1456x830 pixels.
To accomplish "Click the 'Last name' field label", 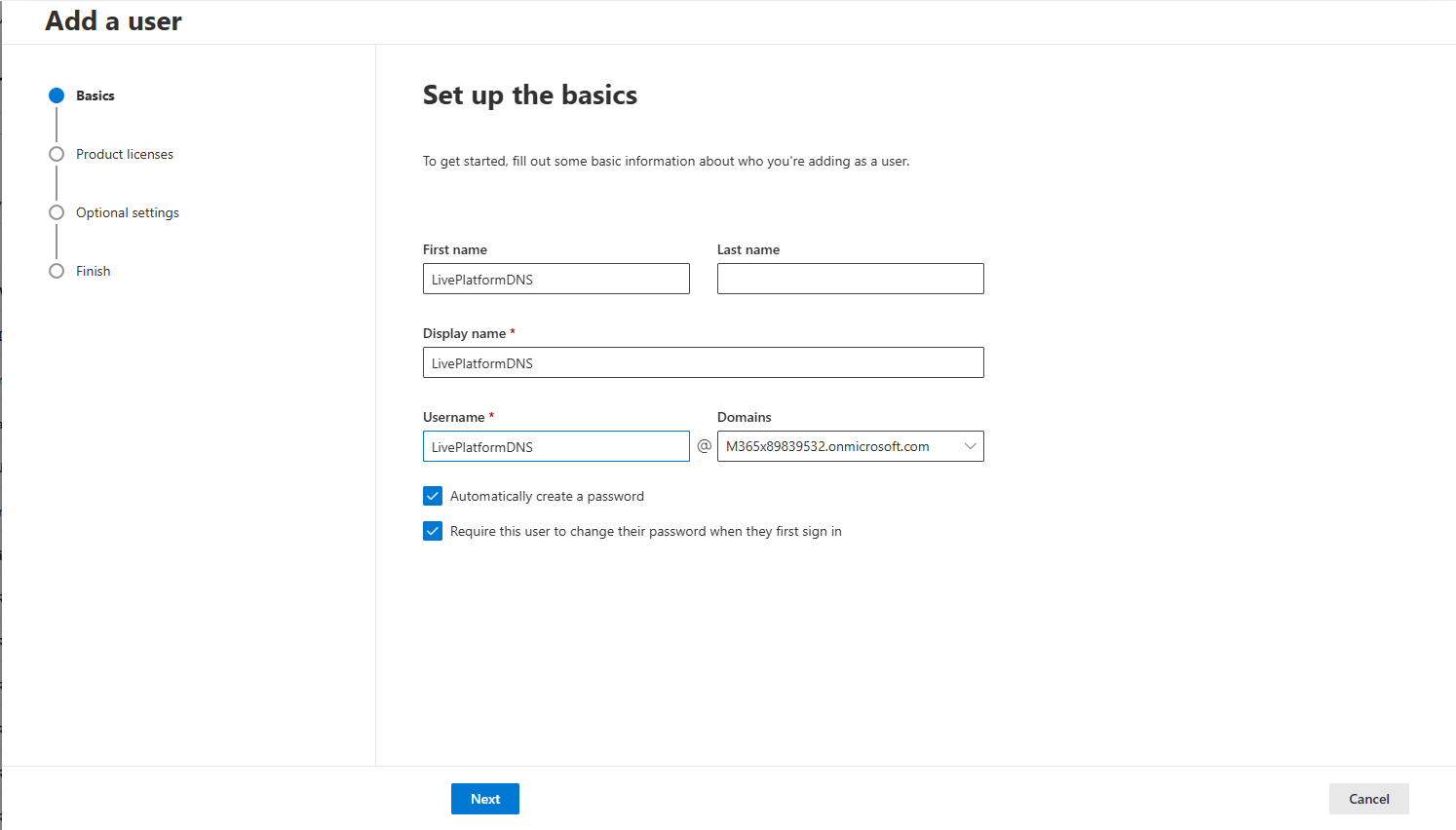I will (747, 249).
